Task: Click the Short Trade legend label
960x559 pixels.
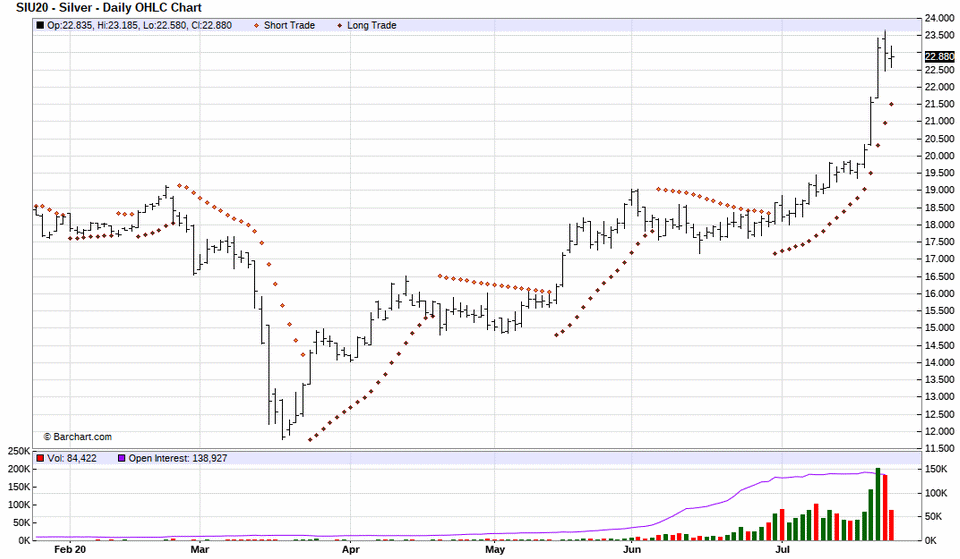Action: 289,25
